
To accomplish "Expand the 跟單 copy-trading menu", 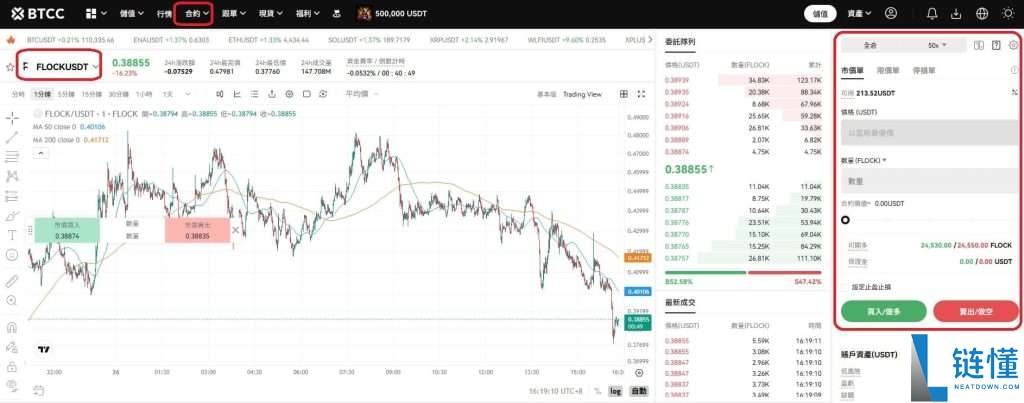I will (234, 13).
